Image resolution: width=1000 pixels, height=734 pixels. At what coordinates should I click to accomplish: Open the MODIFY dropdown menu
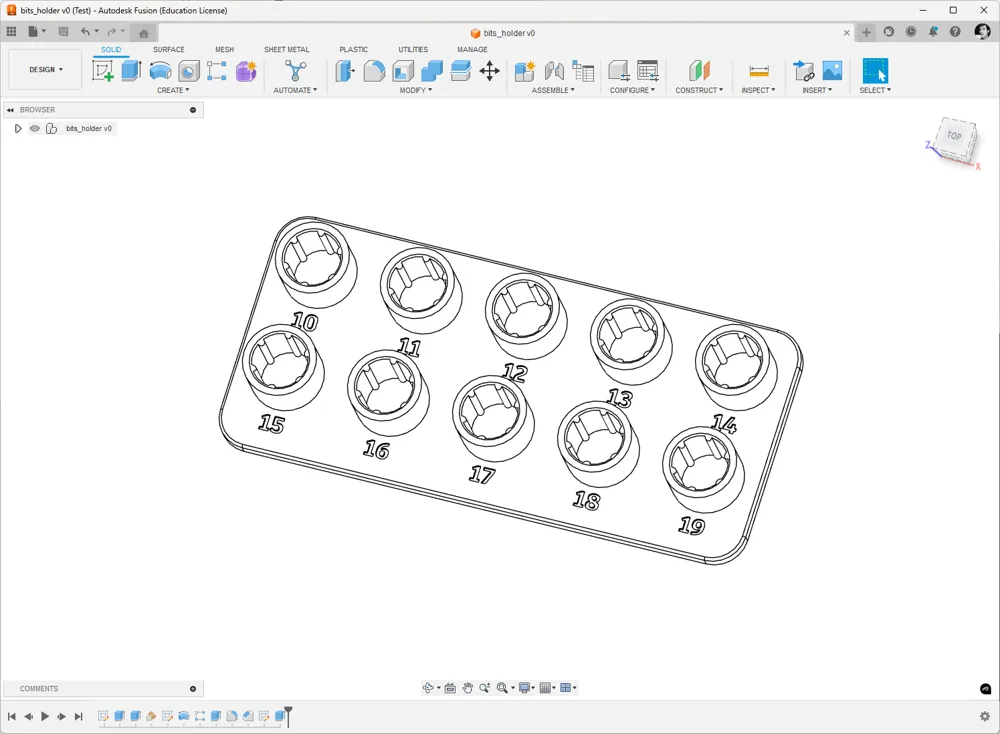(x=416, y=91)
